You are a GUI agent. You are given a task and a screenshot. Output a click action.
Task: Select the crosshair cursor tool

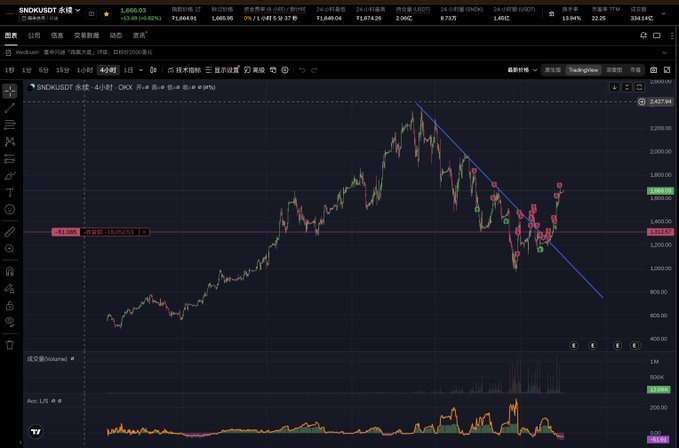coord(10,91)
